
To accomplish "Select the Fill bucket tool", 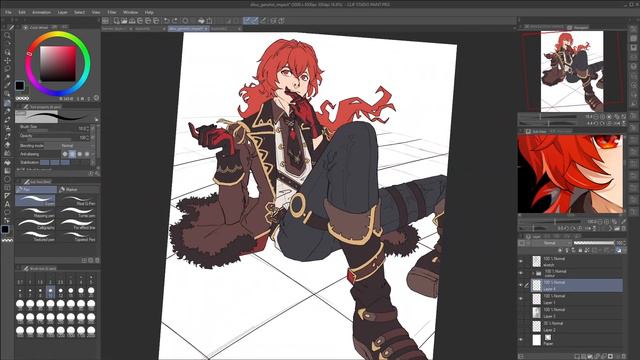I will point(7,162).
